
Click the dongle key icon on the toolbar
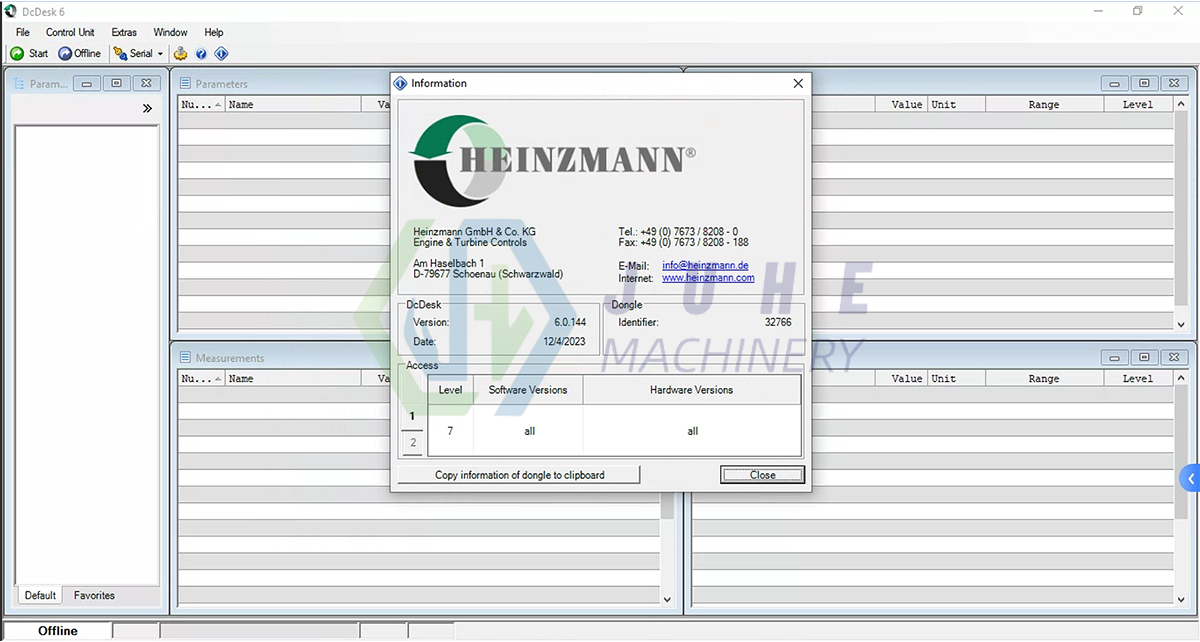point(180,53)
